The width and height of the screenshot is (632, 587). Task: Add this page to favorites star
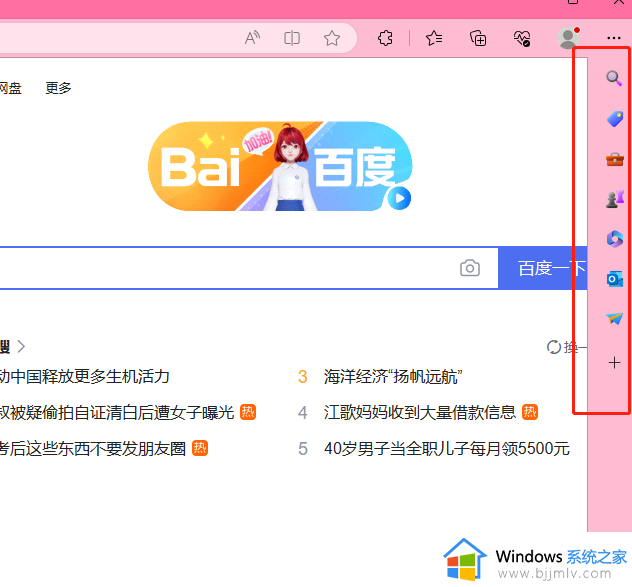[x=332, y=38]
